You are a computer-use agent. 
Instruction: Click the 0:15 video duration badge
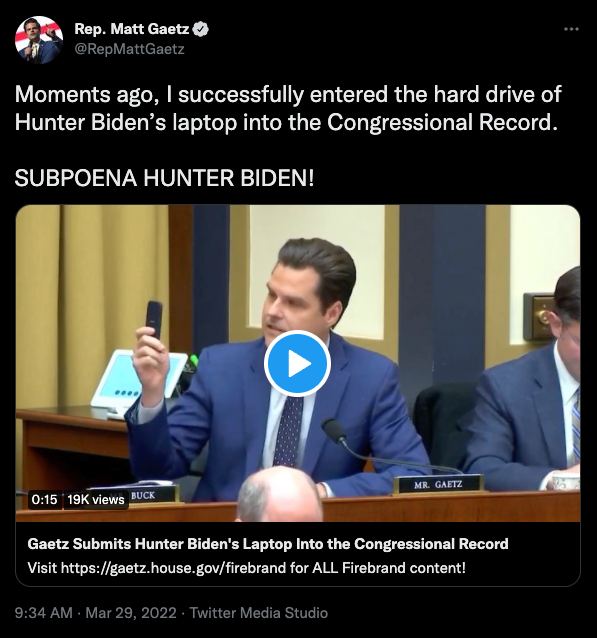point(44,499)
